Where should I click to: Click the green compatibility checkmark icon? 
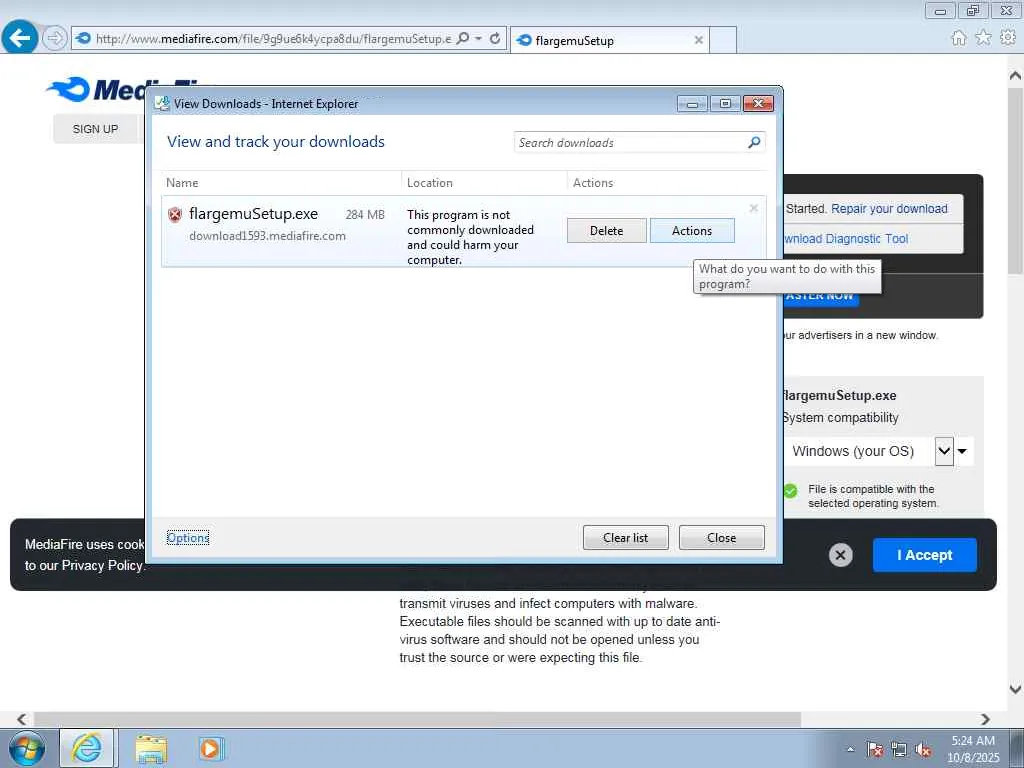tap(790, 490)
